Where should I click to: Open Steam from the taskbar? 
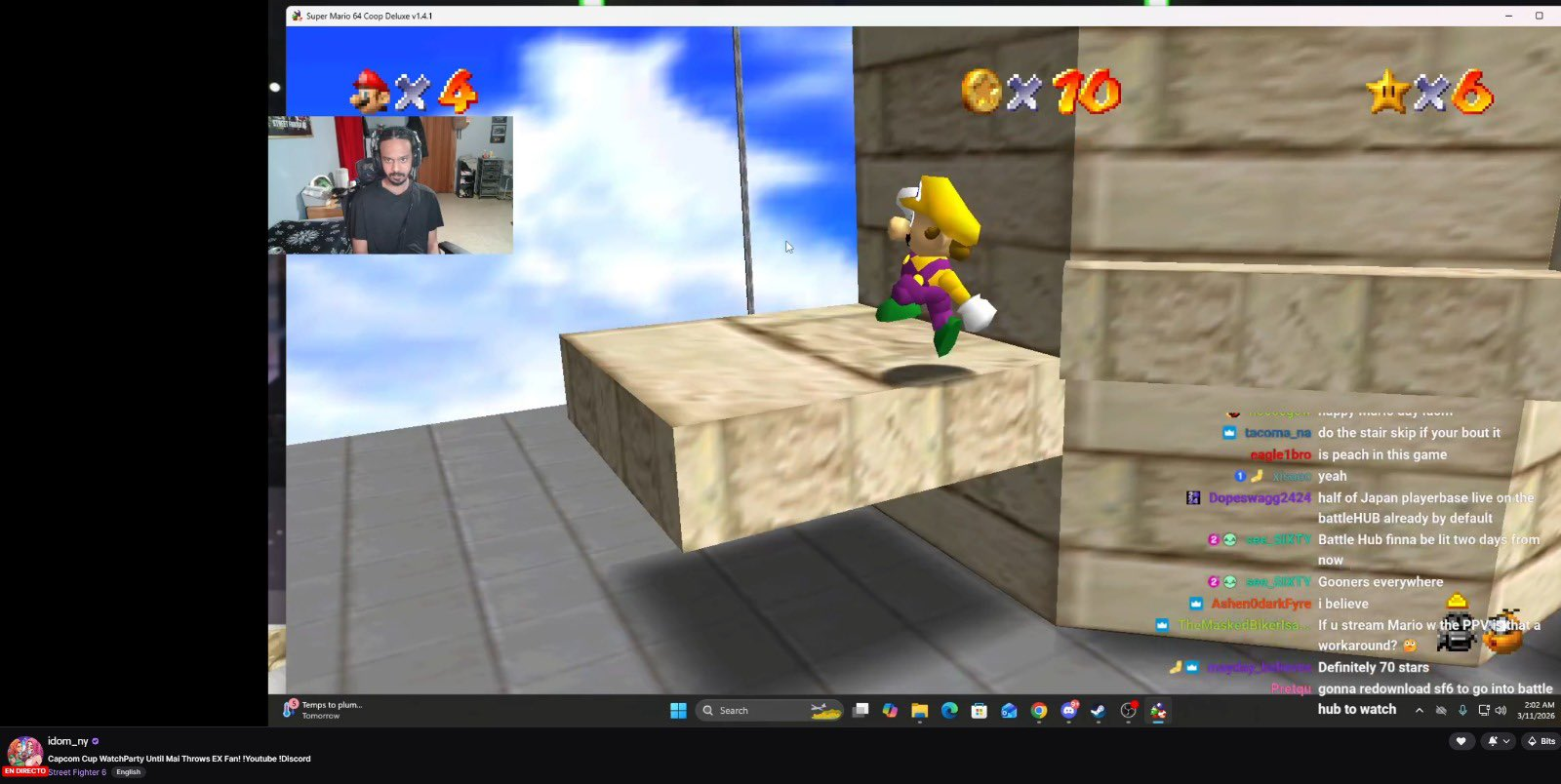pos(1099,711)
